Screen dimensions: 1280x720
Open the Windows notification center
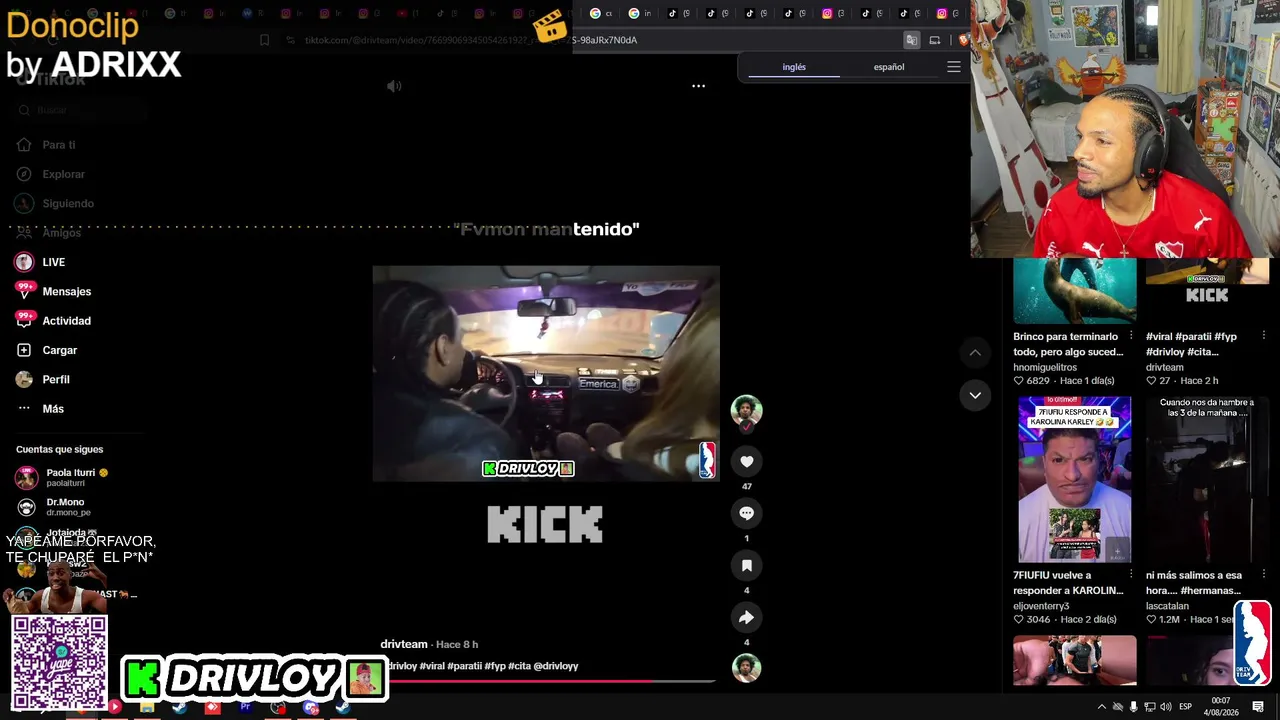point(1259,707)
